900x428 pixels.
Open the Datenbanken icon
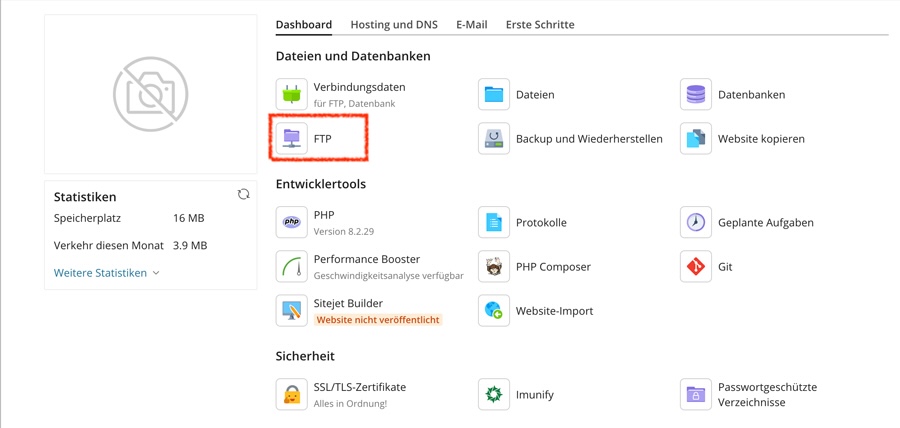(x=696, y=94)
